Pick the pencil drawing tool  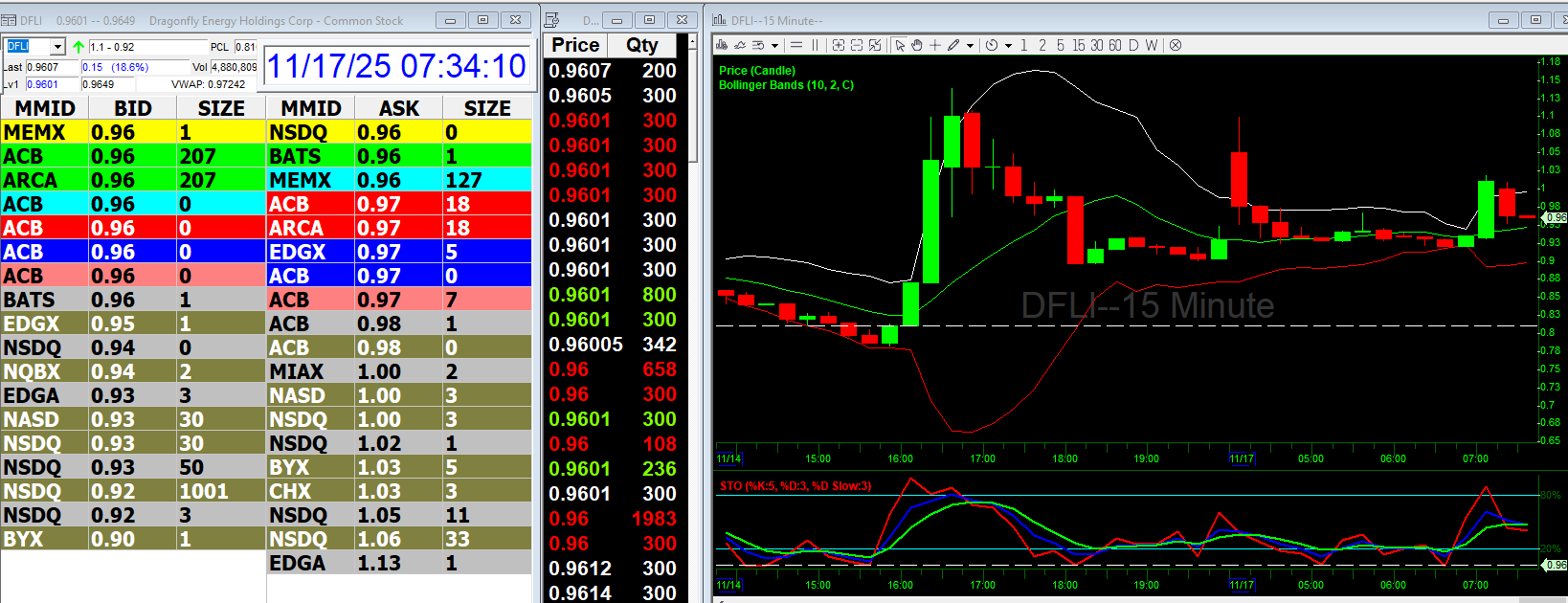[953, 45]
